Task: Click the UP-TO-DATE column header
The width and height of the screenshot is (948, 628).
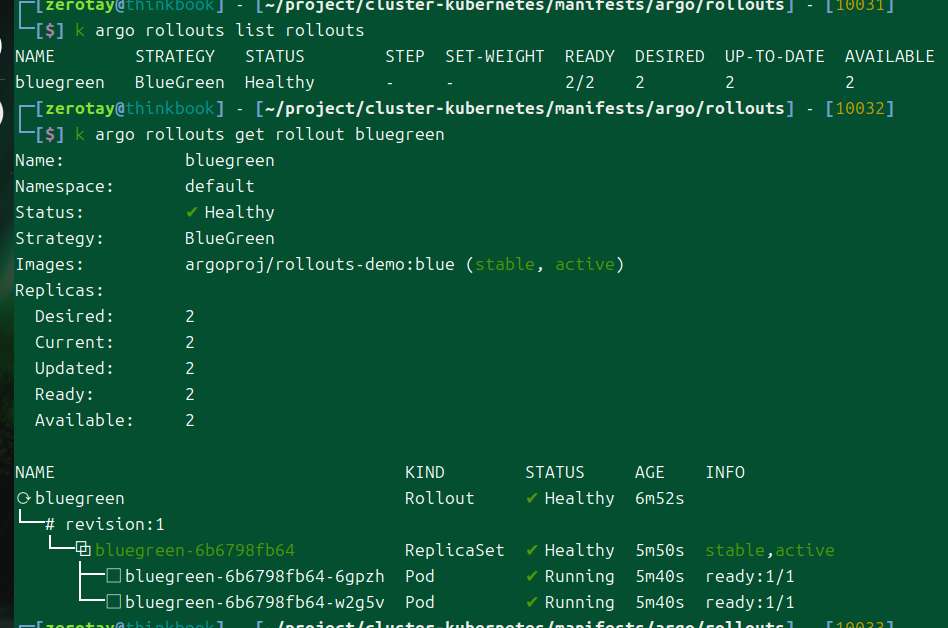Action: click(x=775, y=56)
